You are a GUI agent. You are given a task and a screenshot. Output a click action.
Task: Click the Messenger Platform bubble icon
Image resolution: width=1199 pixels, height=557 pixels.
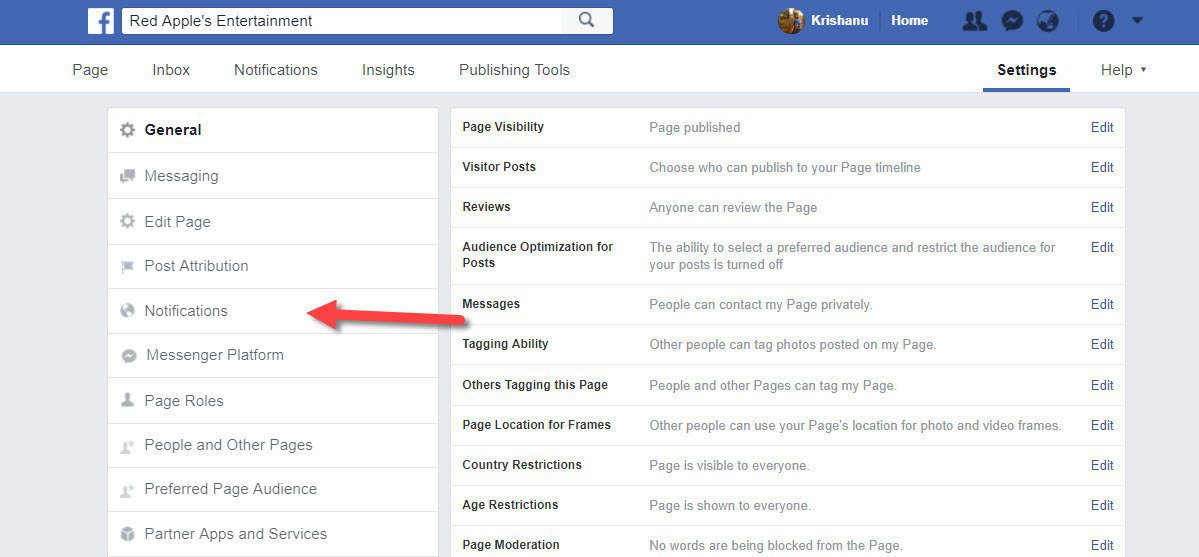click(129, 356)
